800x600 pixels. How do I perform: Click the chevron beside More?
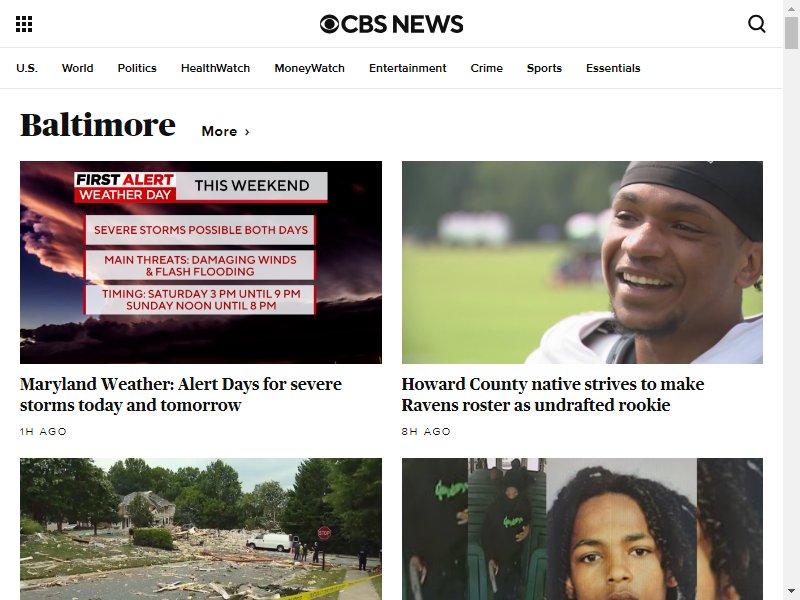(x=247, y=132)
